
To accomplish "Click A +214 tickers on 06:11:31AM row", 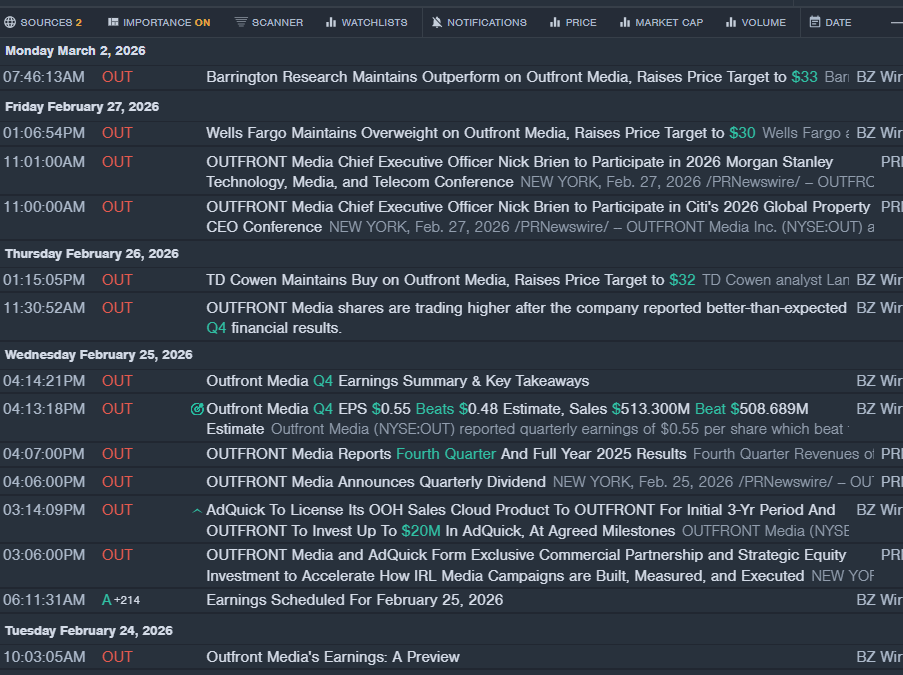I will pyautogui.click(x=121, y=600).
